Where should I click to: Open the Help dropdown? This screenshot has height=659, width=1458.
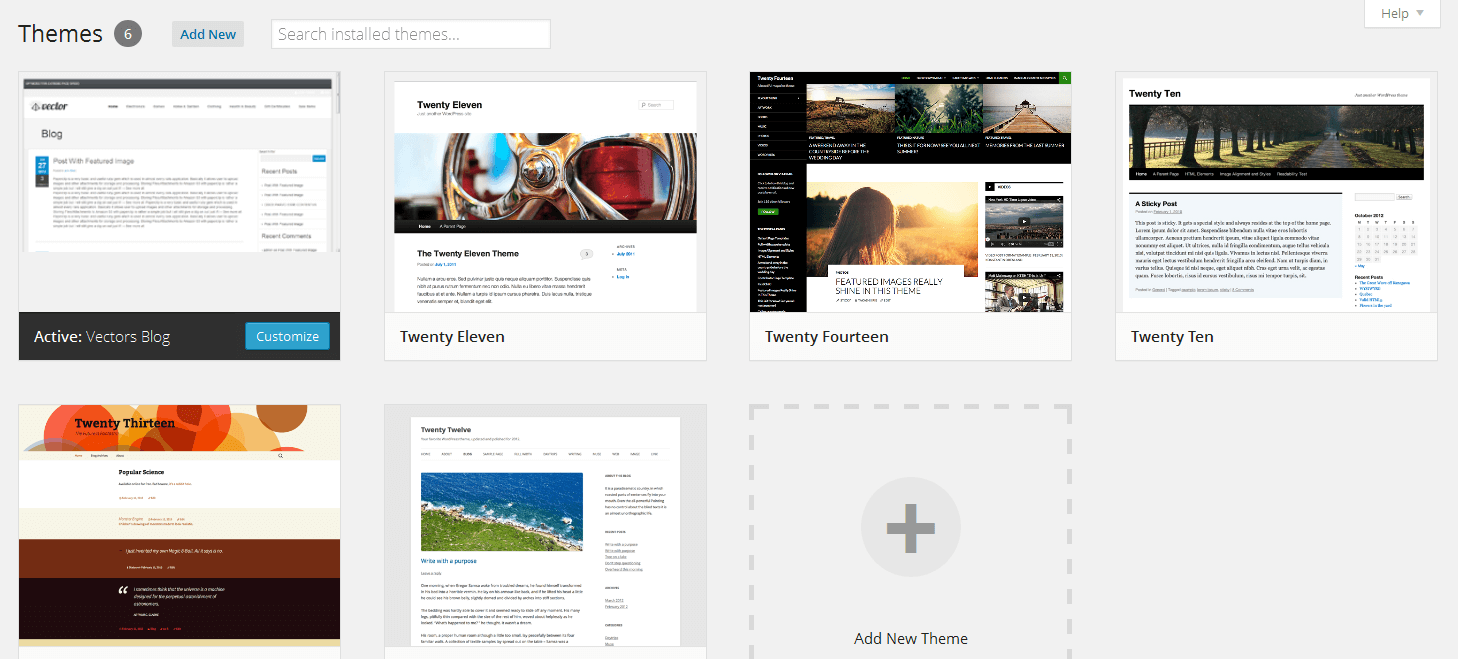point(1402,14)
